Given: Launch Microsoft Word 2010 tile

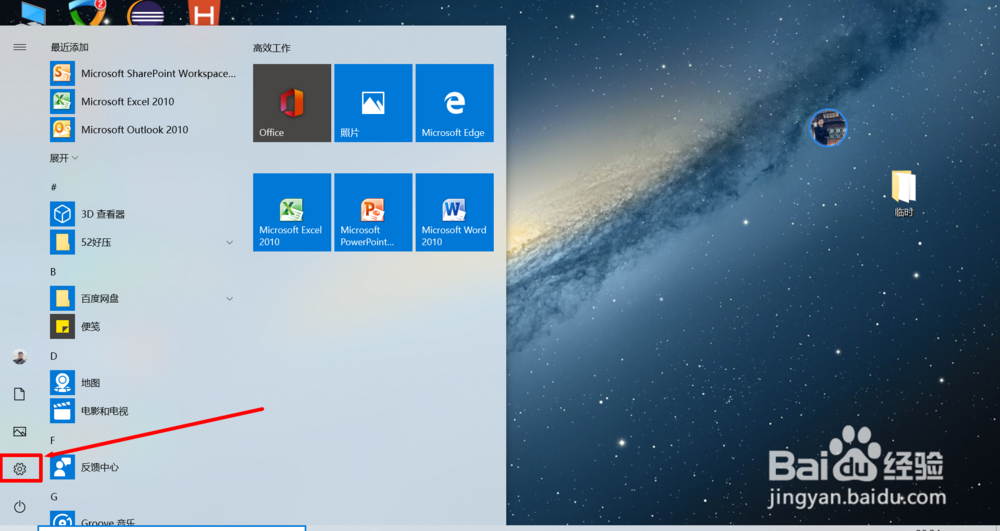Looking at the screenshot, I should pyautogui.click(x=454, y=212).
